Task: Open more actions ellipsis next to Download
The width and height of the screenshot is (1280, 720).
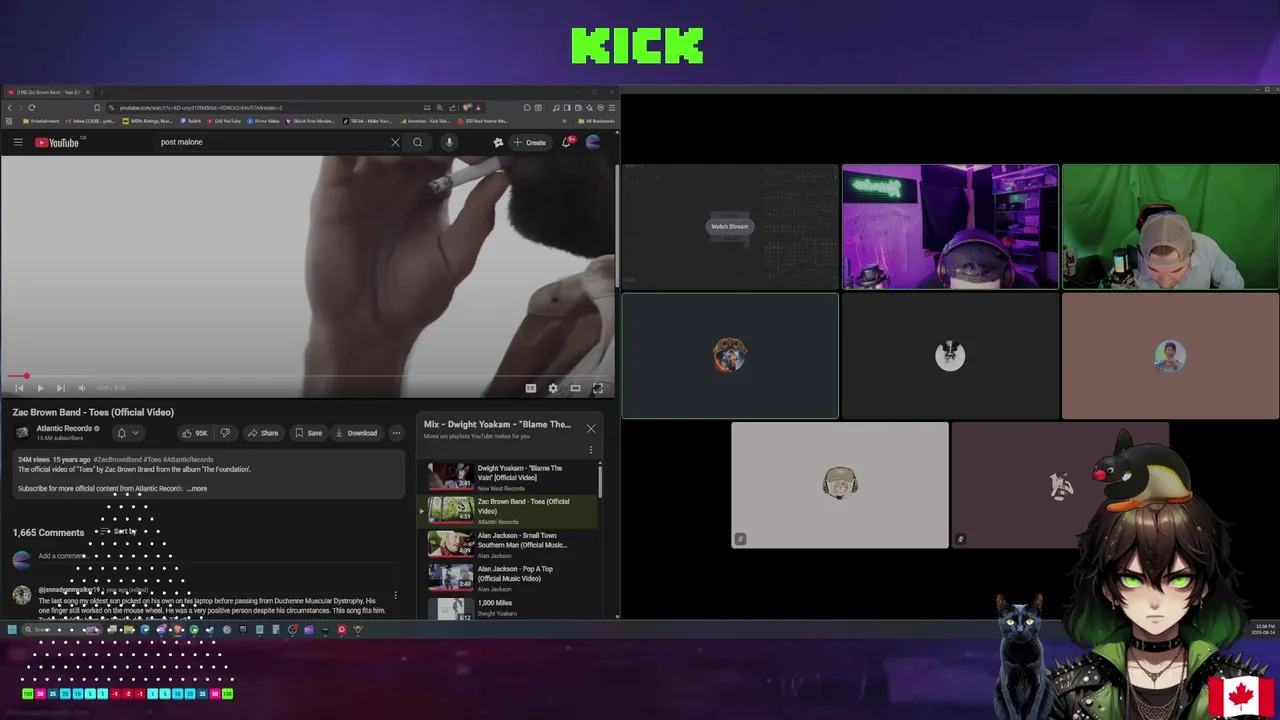Action: pyautogui.click(x=397, y=433)
